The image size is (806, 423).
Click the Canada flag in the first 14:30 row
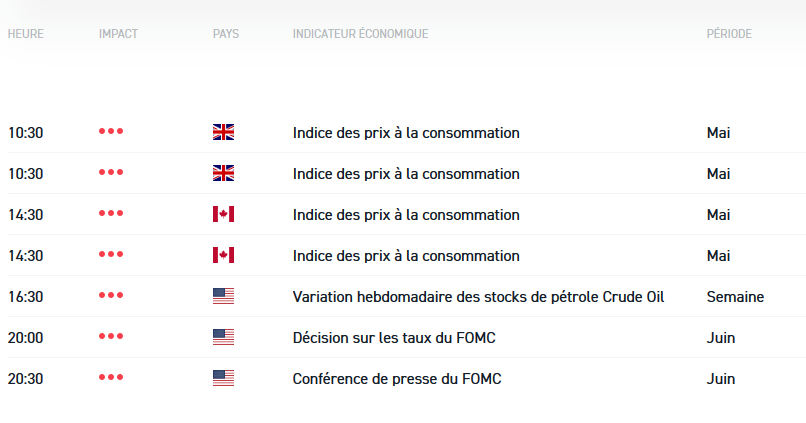point(223,214)
